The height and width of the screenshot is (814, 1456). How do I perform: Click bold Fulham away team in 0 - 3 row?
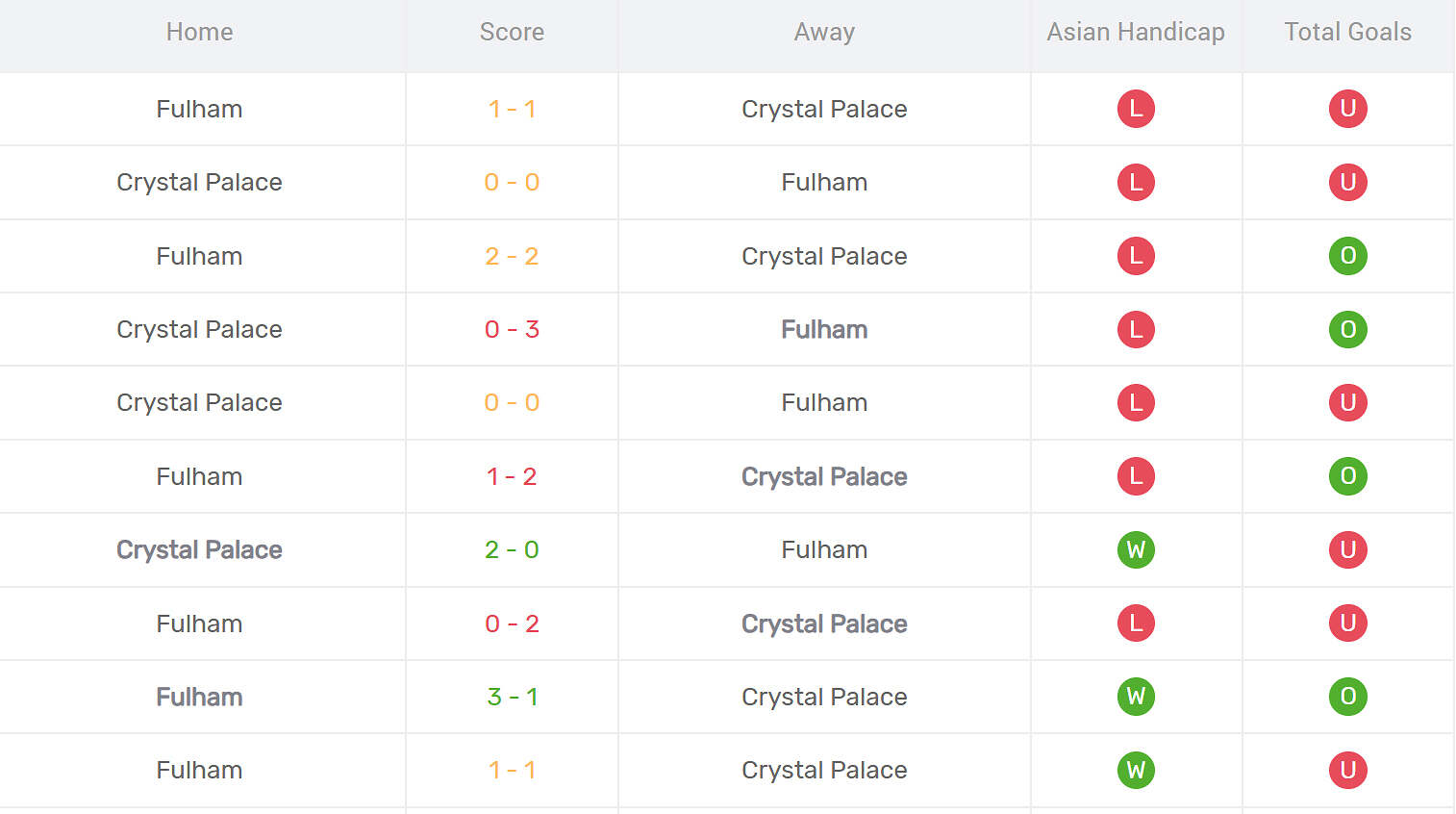point(824,329)
